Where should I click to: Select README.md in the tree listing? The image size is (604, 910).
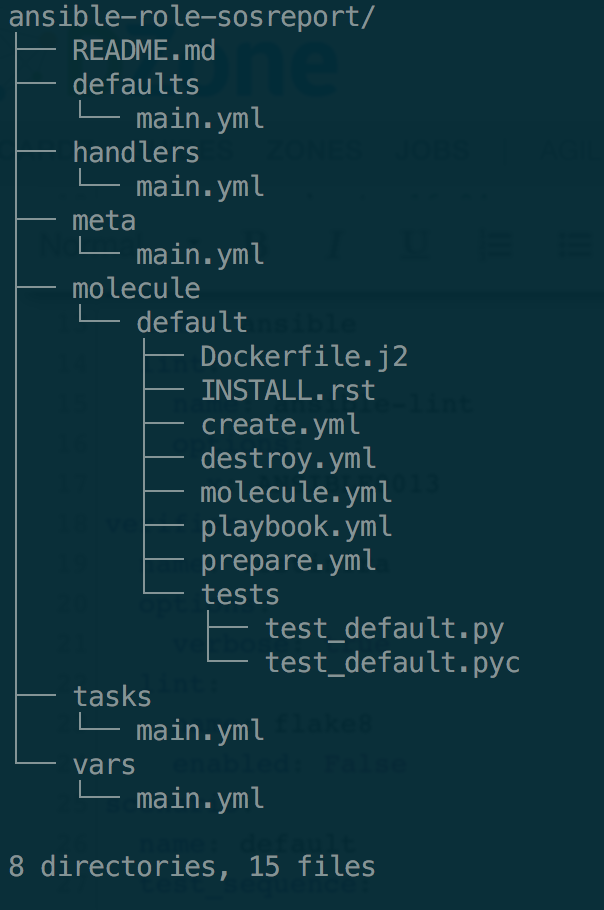point(144,51)
